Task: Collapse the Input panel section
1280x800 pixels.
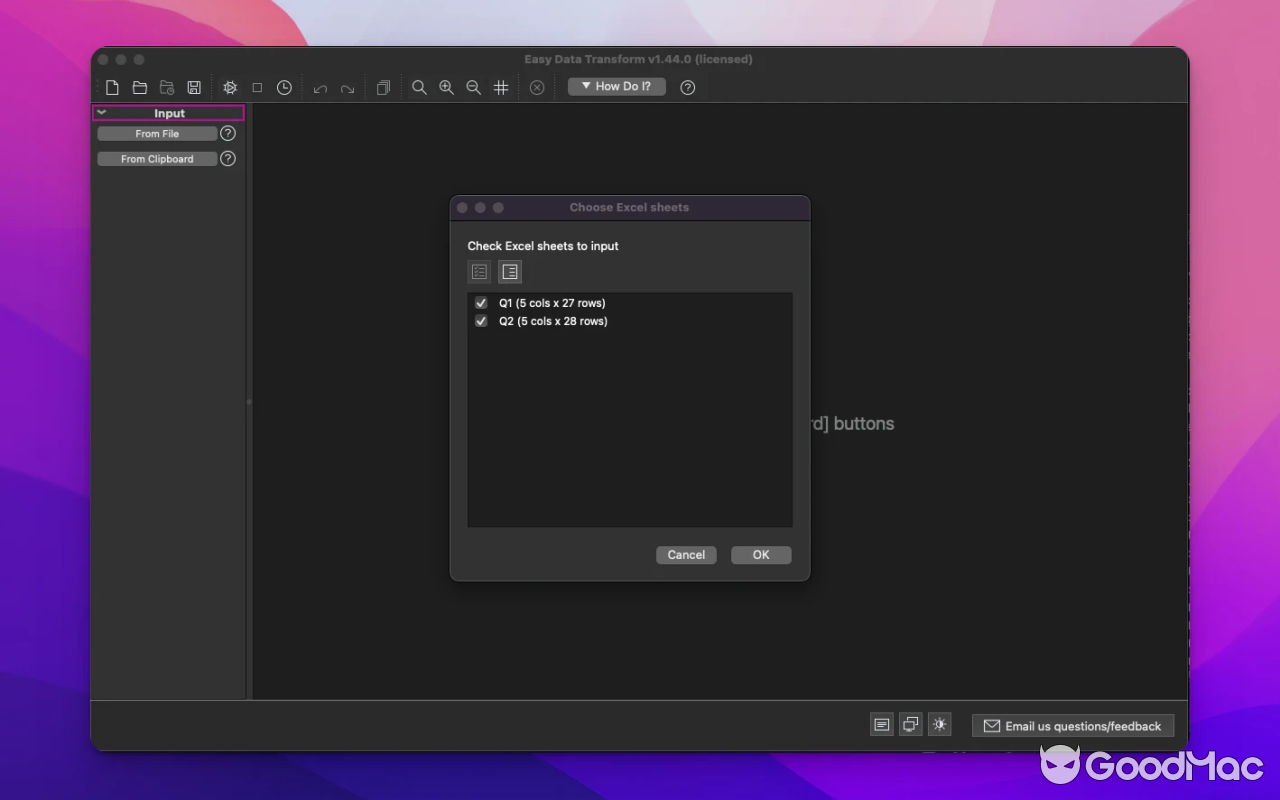Action: coord(102,113)
